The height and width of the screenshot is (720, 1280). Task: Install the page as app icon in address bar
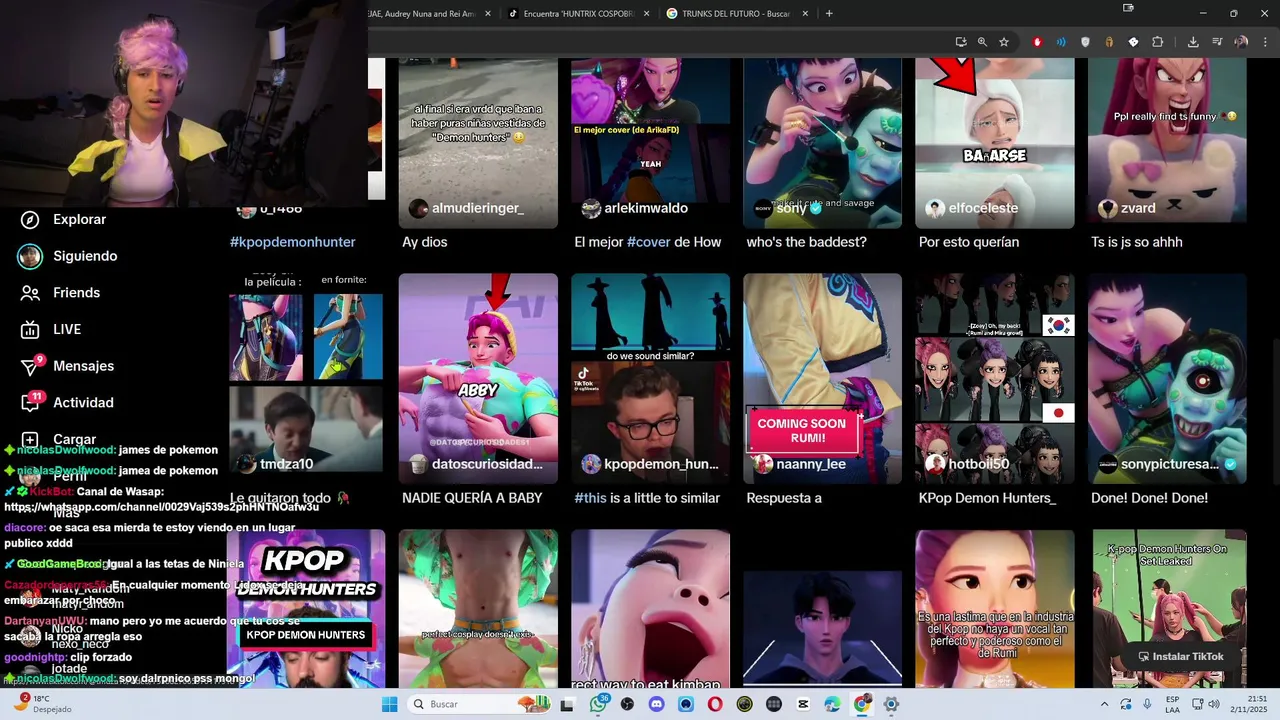click(x=961, y=42)
